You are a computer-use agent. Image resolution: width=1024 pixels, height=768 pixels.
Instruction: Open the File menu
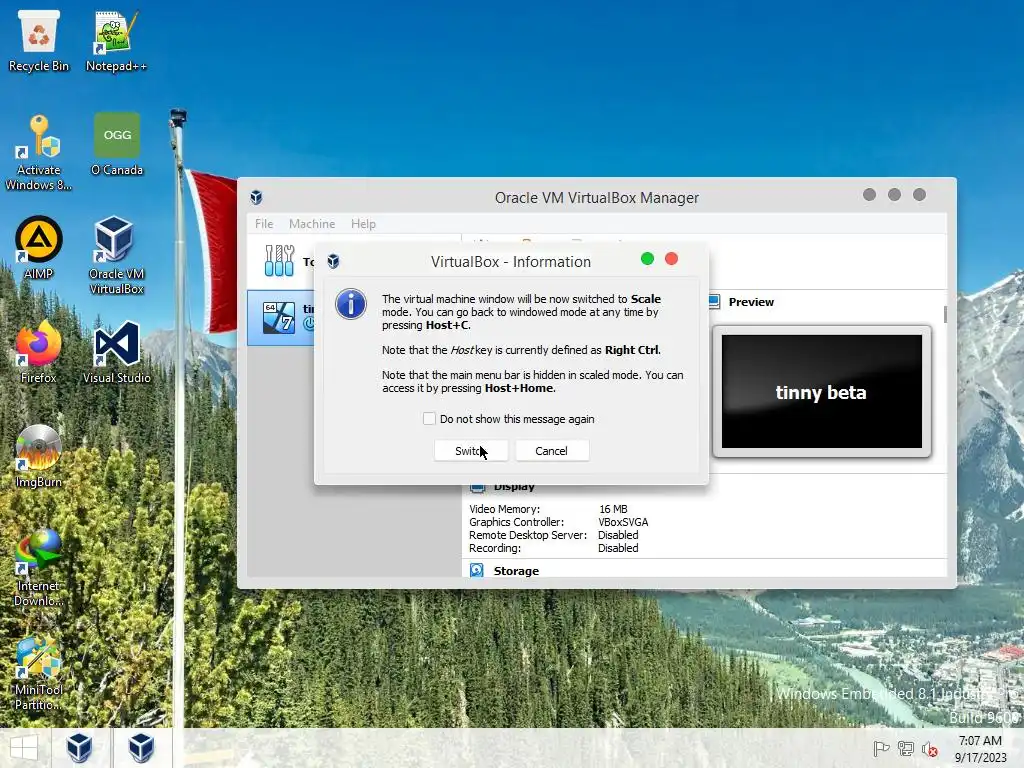(x=264, y=223)
